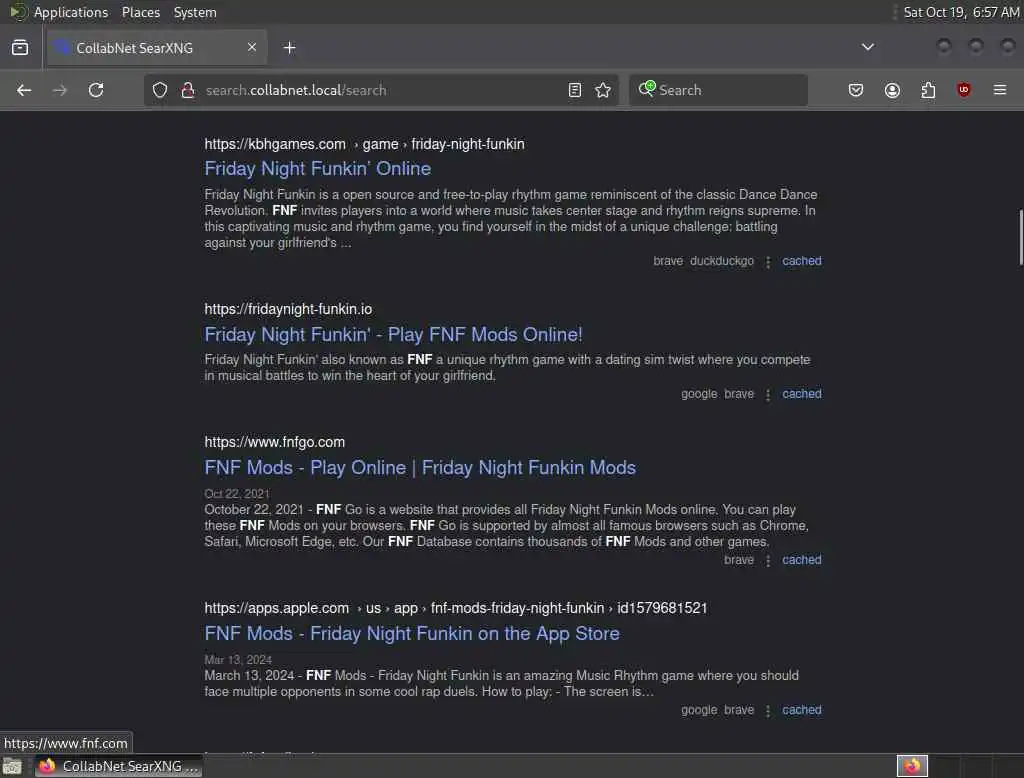Click the https://kbhgames.com URL text

point(275,144)
